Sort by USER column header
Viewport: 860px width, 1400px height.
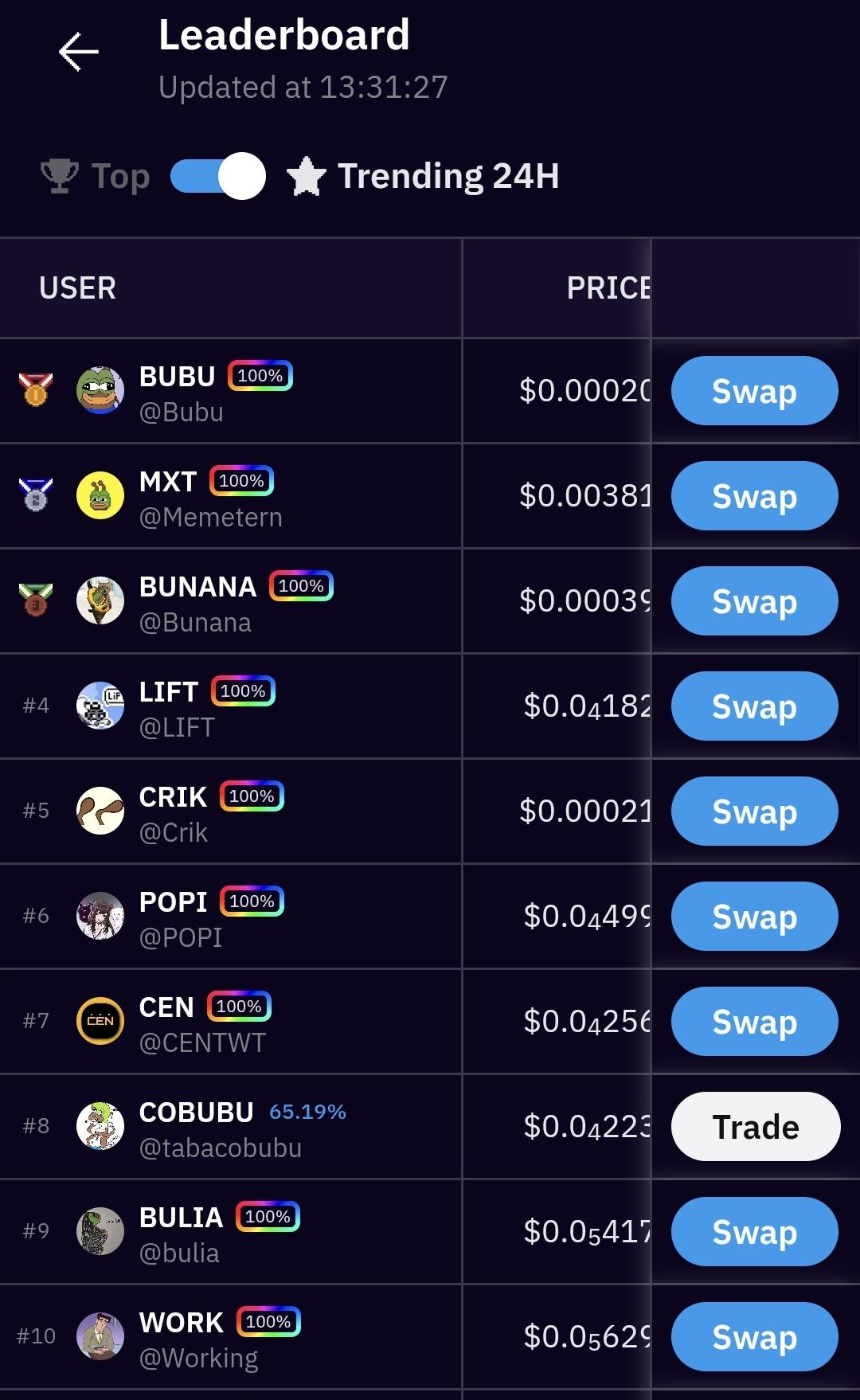(77, 287)
